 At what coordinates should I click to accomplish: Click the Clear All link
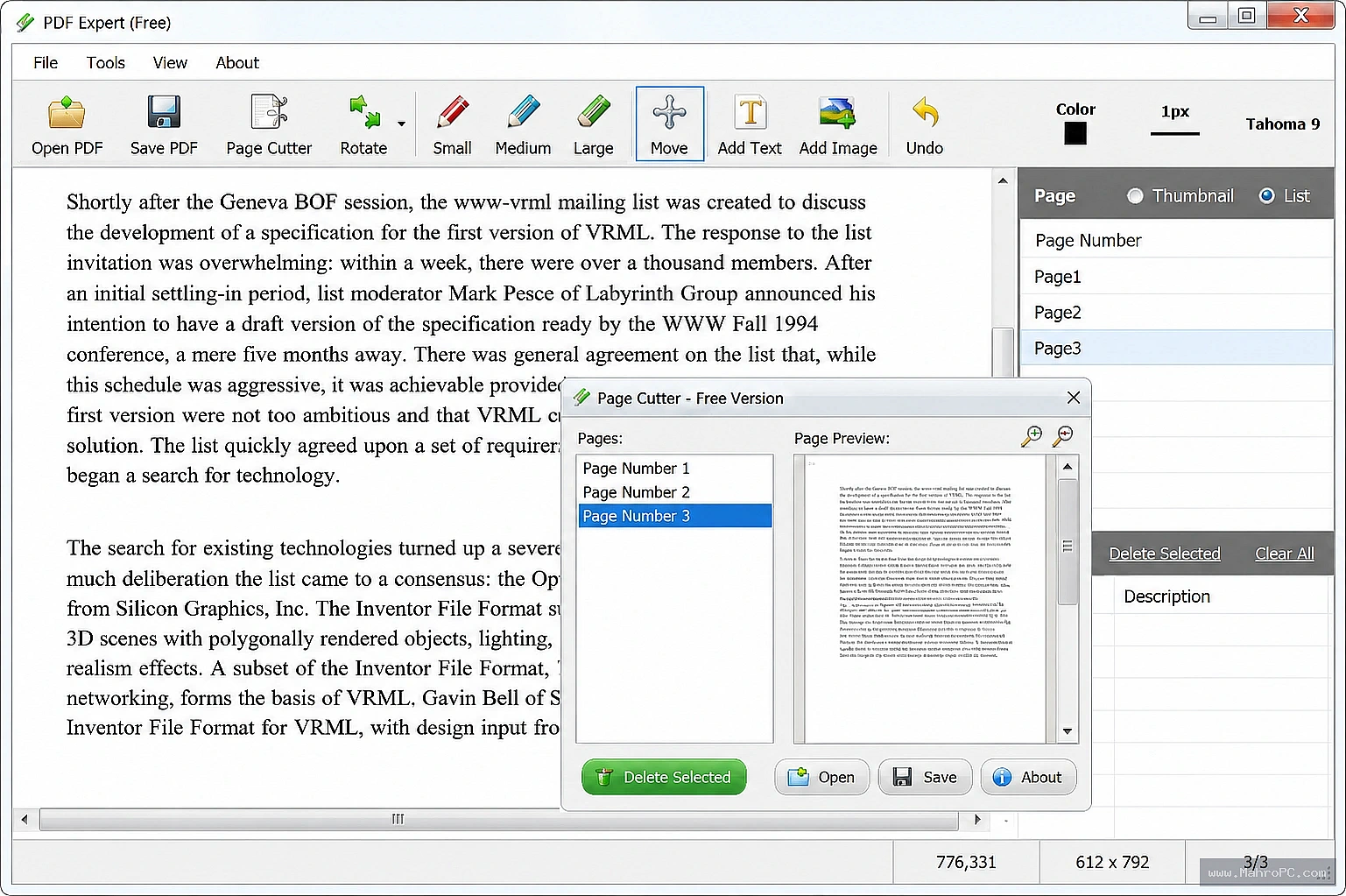pos(1284,554)
